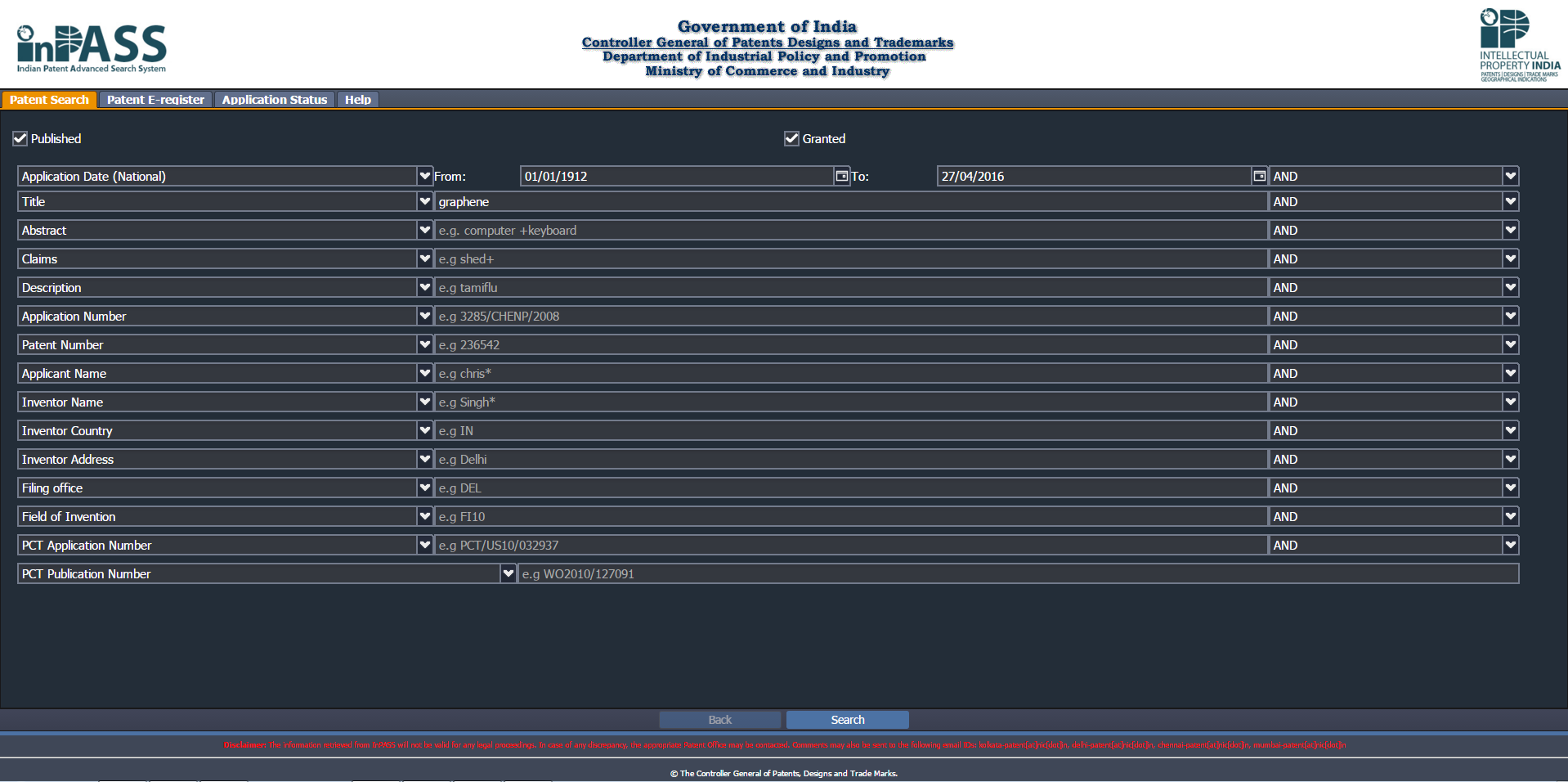Focus the Applicant Name text field
The image size is (1568, 782).
[850, 373]
